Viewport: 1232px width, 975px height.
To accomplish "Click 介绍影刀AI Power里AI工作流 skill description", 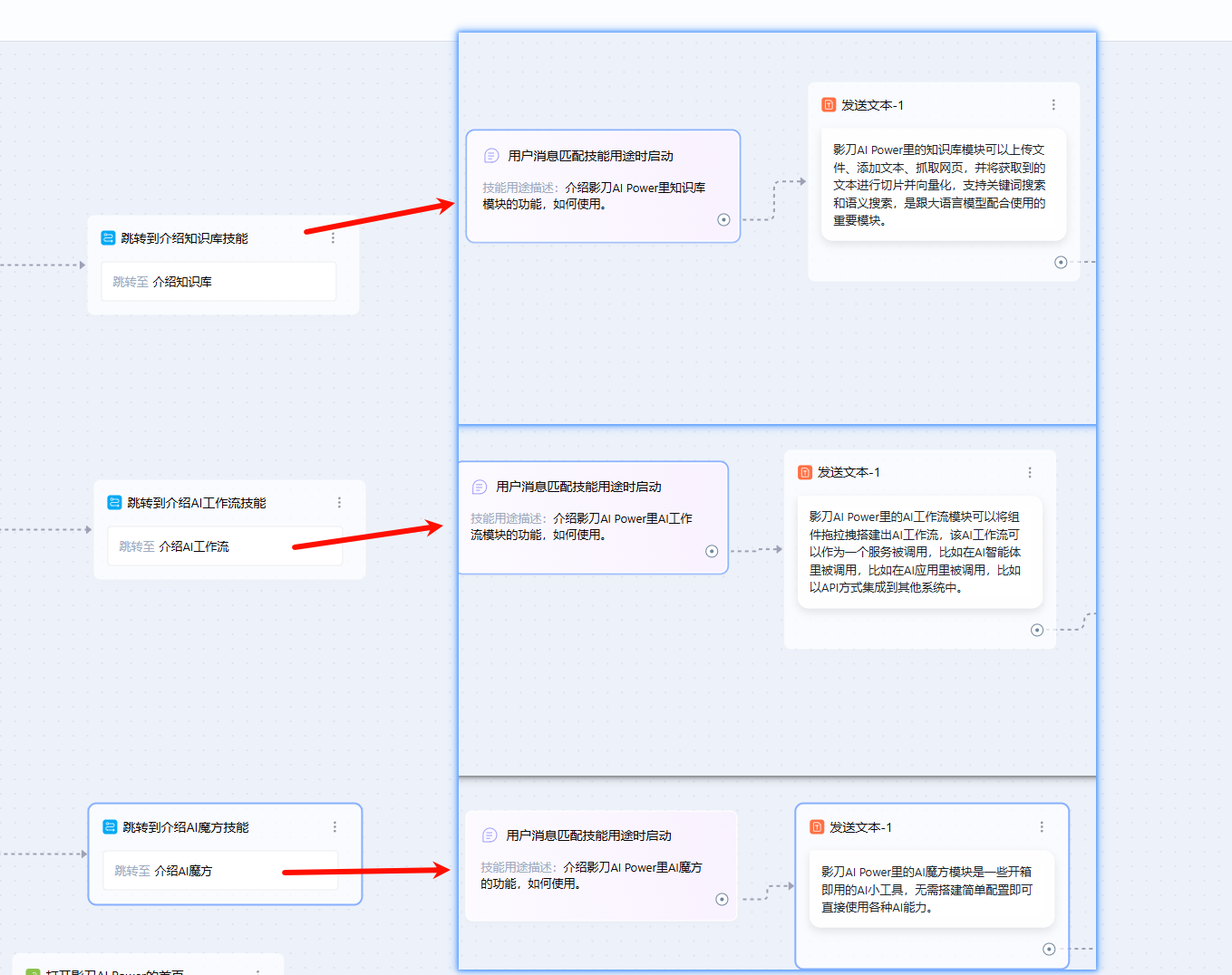I will pos(582,526).
